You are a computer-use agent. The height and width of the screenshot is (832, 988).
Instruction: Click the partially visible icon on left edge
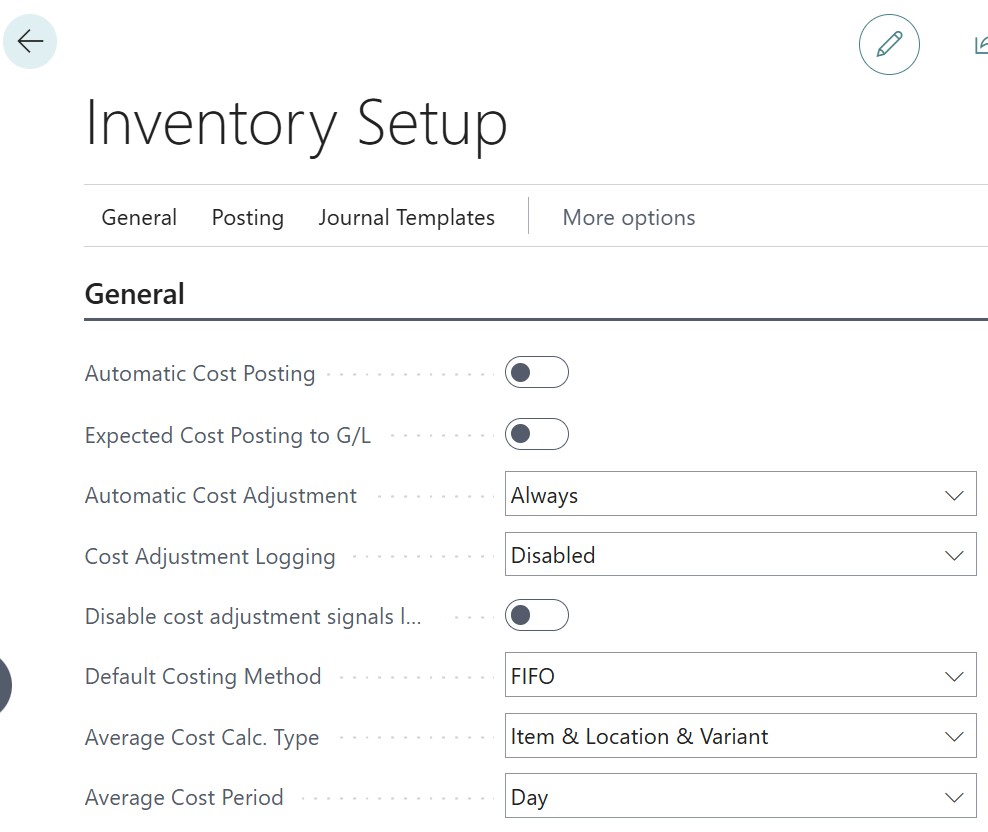[x=4, y=686]
